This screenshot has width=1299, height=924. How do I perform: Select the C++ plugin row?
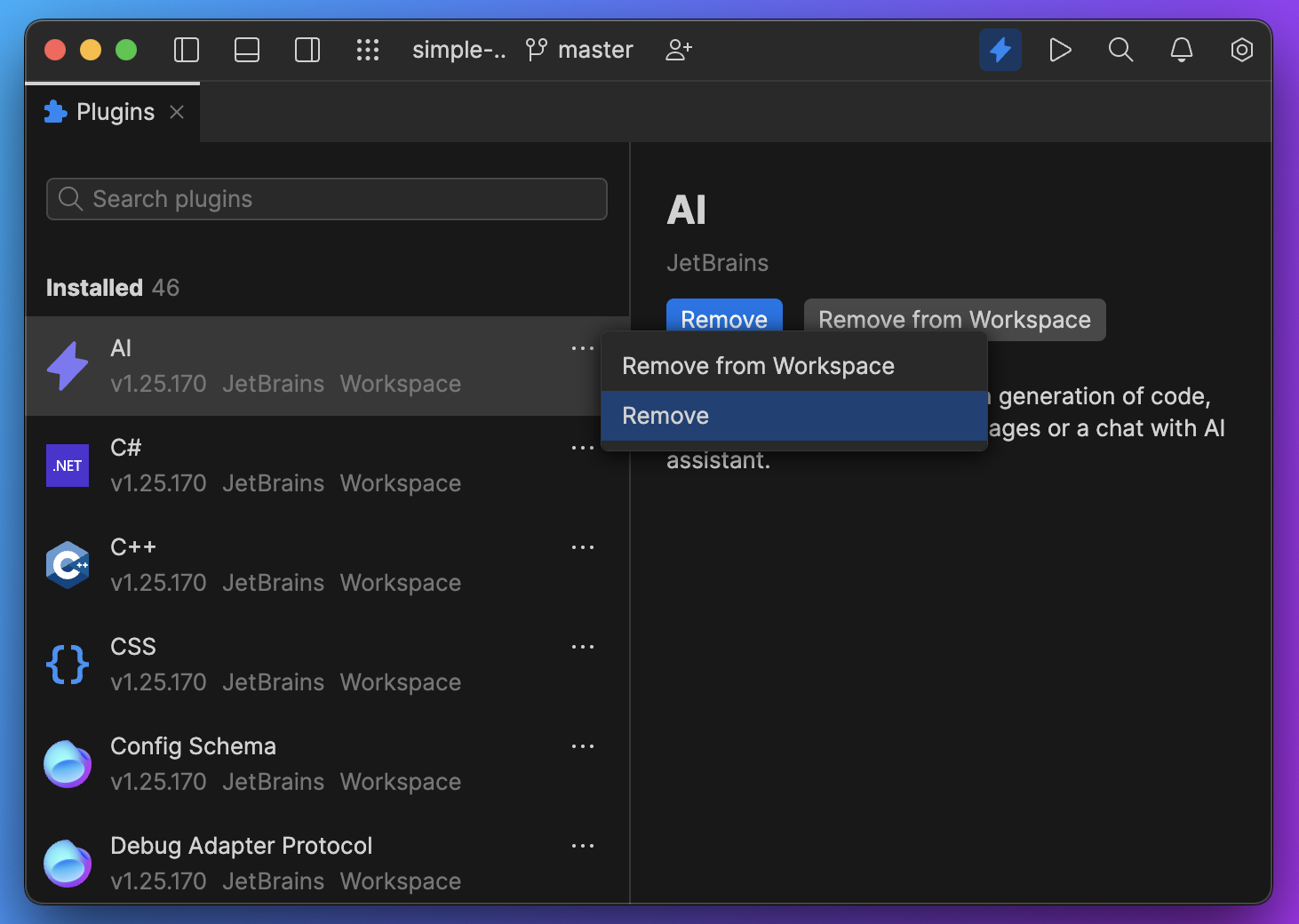click(327, 565)
